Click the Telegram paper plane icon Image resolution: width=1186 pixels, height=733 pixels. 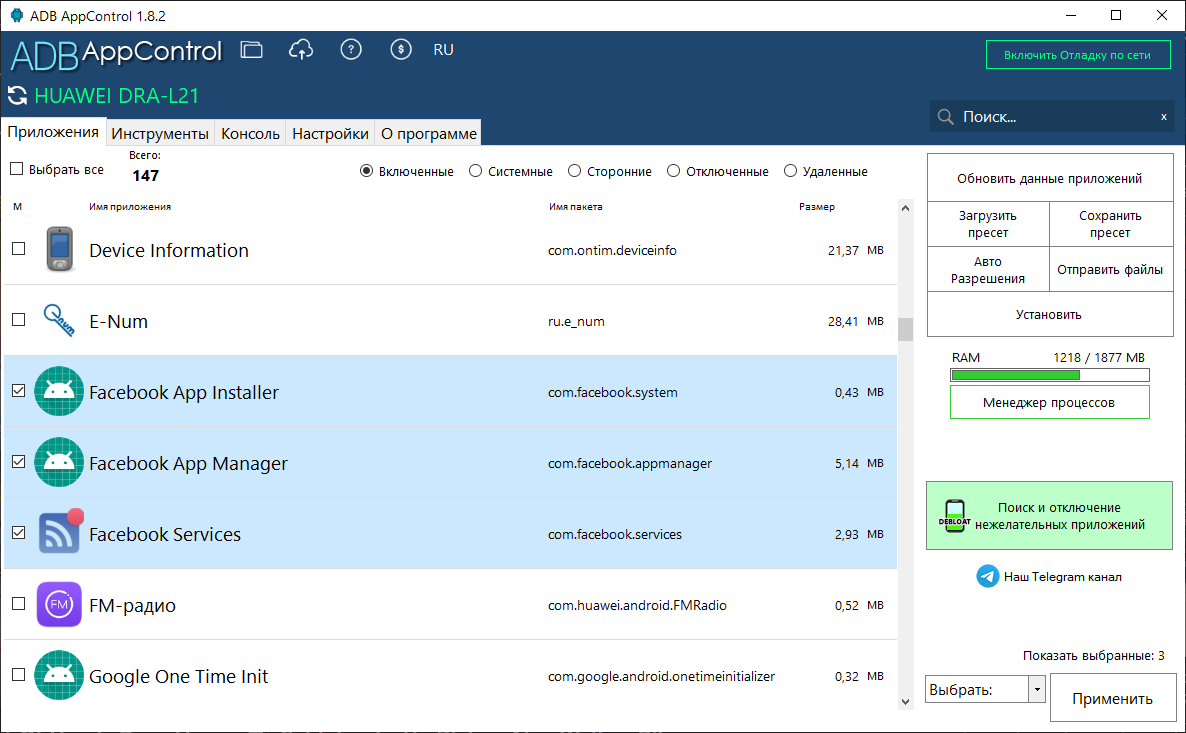click(x=987, y=576)
